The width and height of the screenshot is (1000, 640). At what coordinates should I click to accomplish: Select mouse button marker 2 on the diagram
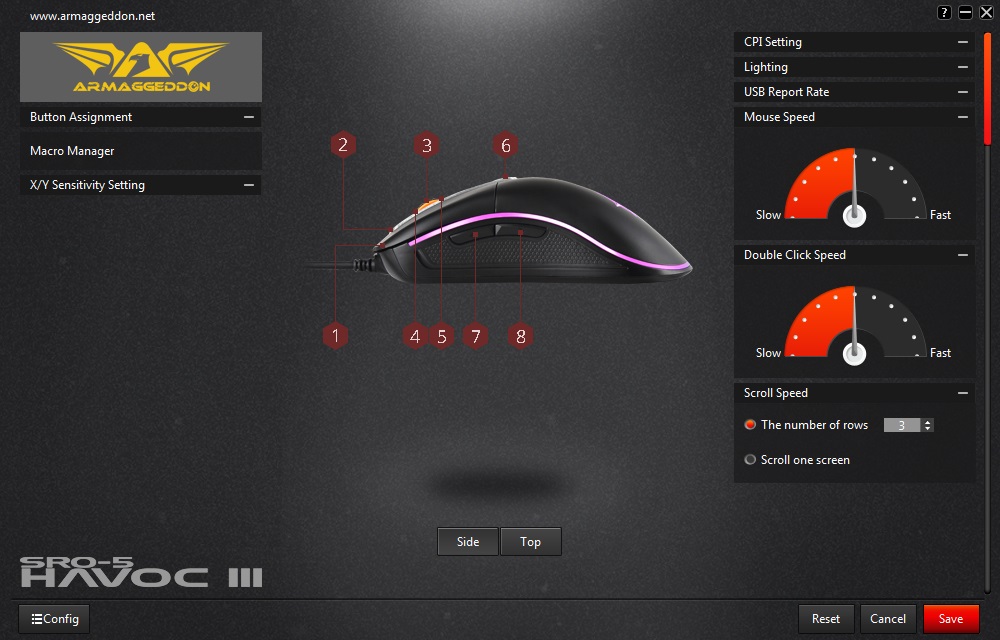click(x=343, y=145)
